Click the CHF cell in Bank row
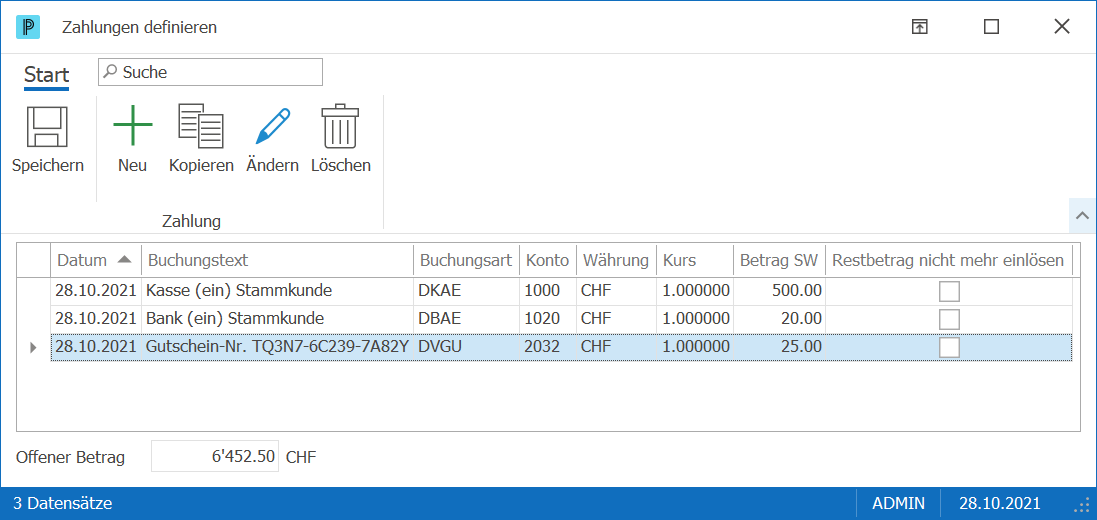1097x520 pixels. tap(616, 319)
